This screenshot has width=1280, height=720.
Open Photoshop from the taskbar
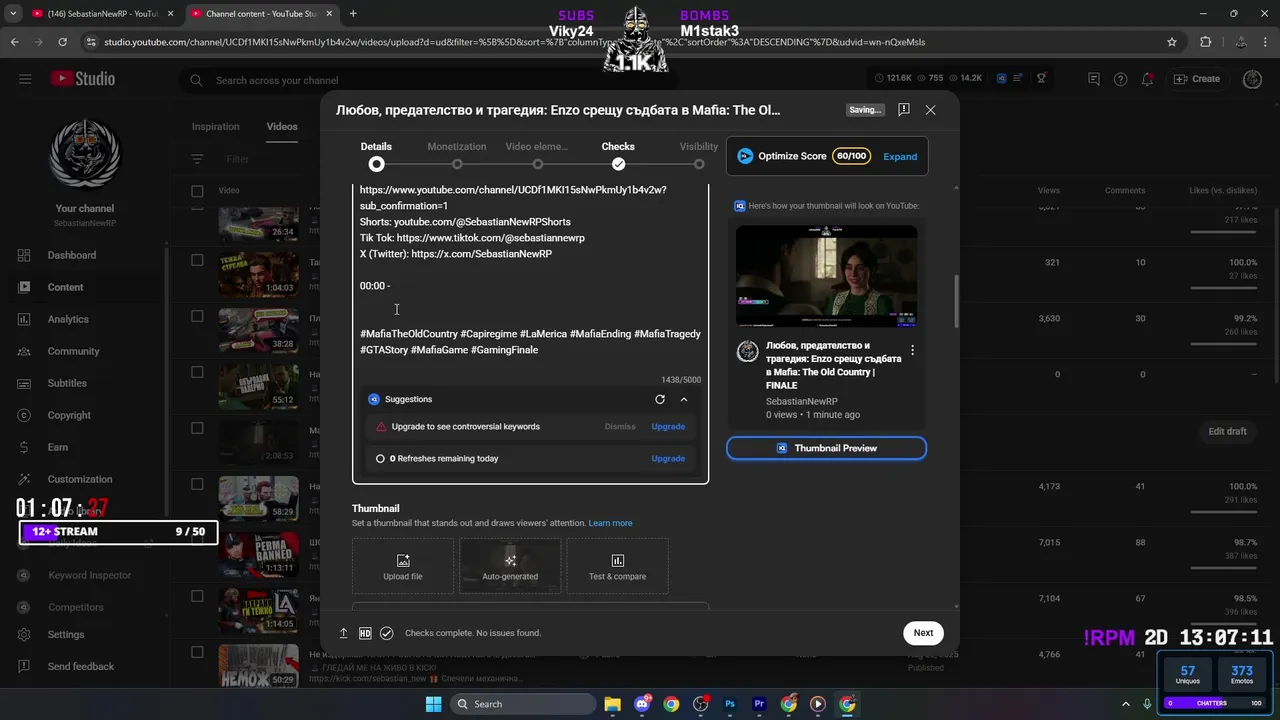point(730,704)
